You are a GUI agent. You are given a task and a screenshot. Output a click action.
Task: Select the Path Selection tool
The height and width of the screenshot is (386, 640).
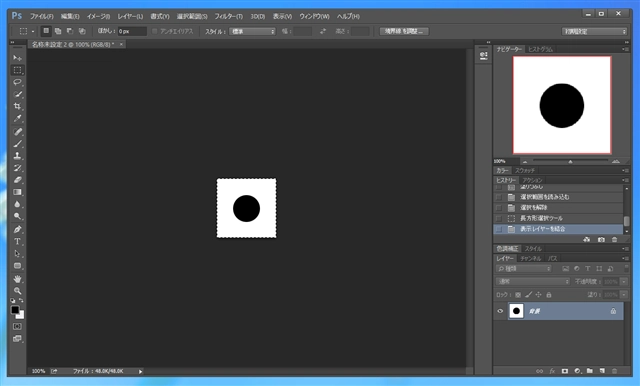[17, 253]
